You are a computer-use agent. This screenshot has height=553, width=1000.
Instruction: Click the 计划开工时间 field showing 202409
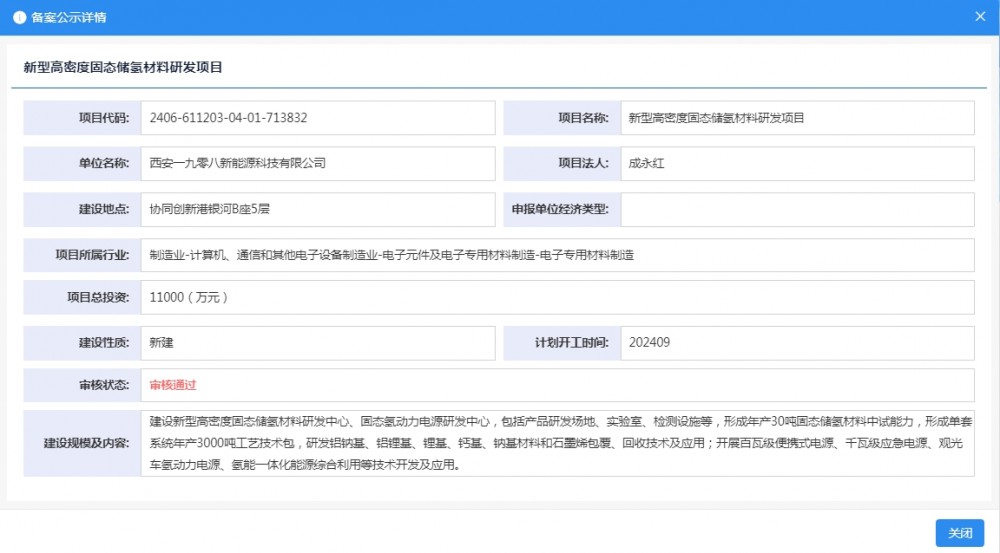(x=796, y=343)
